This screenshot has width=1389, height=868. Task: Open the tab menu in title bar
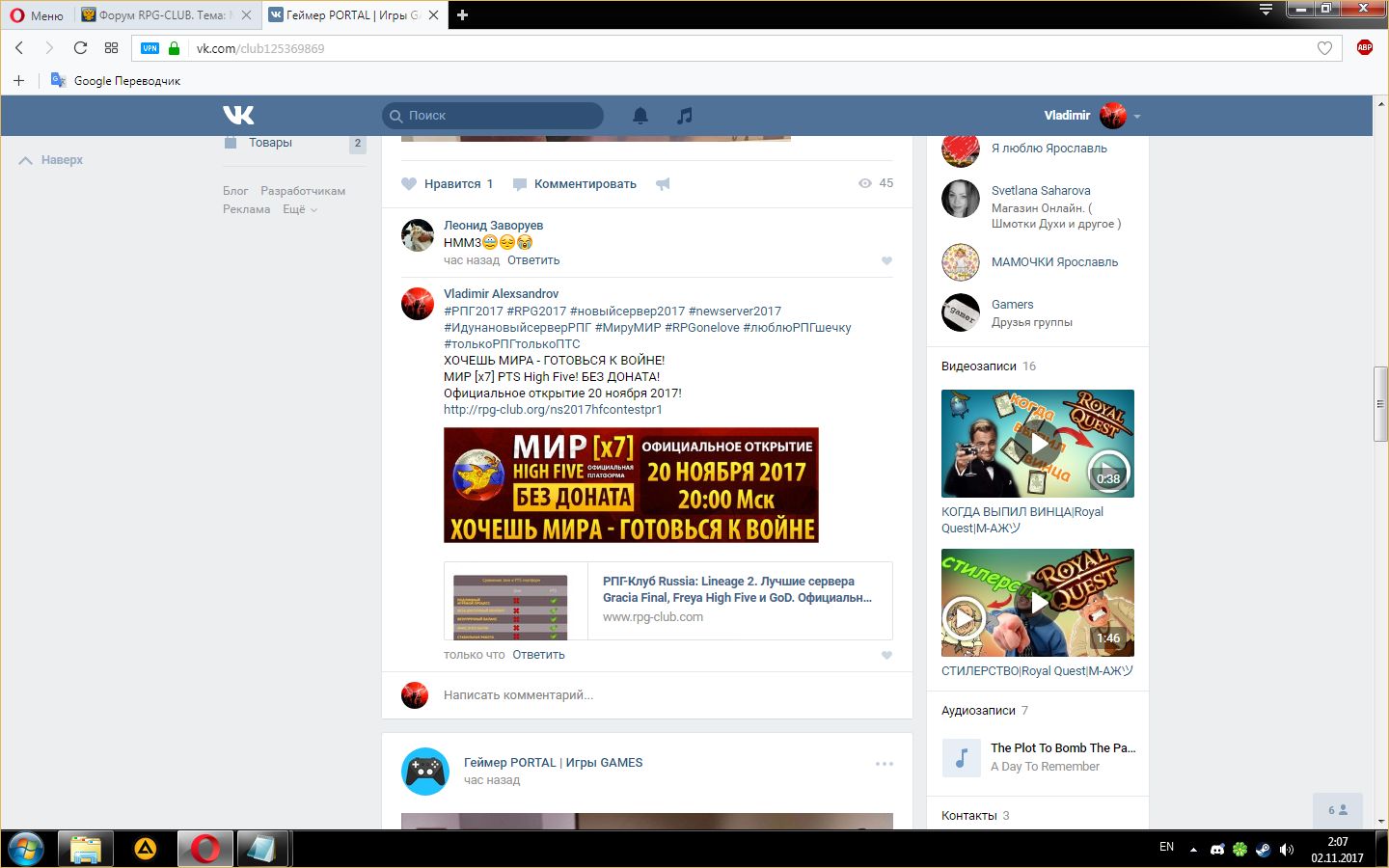point(1266,10)
